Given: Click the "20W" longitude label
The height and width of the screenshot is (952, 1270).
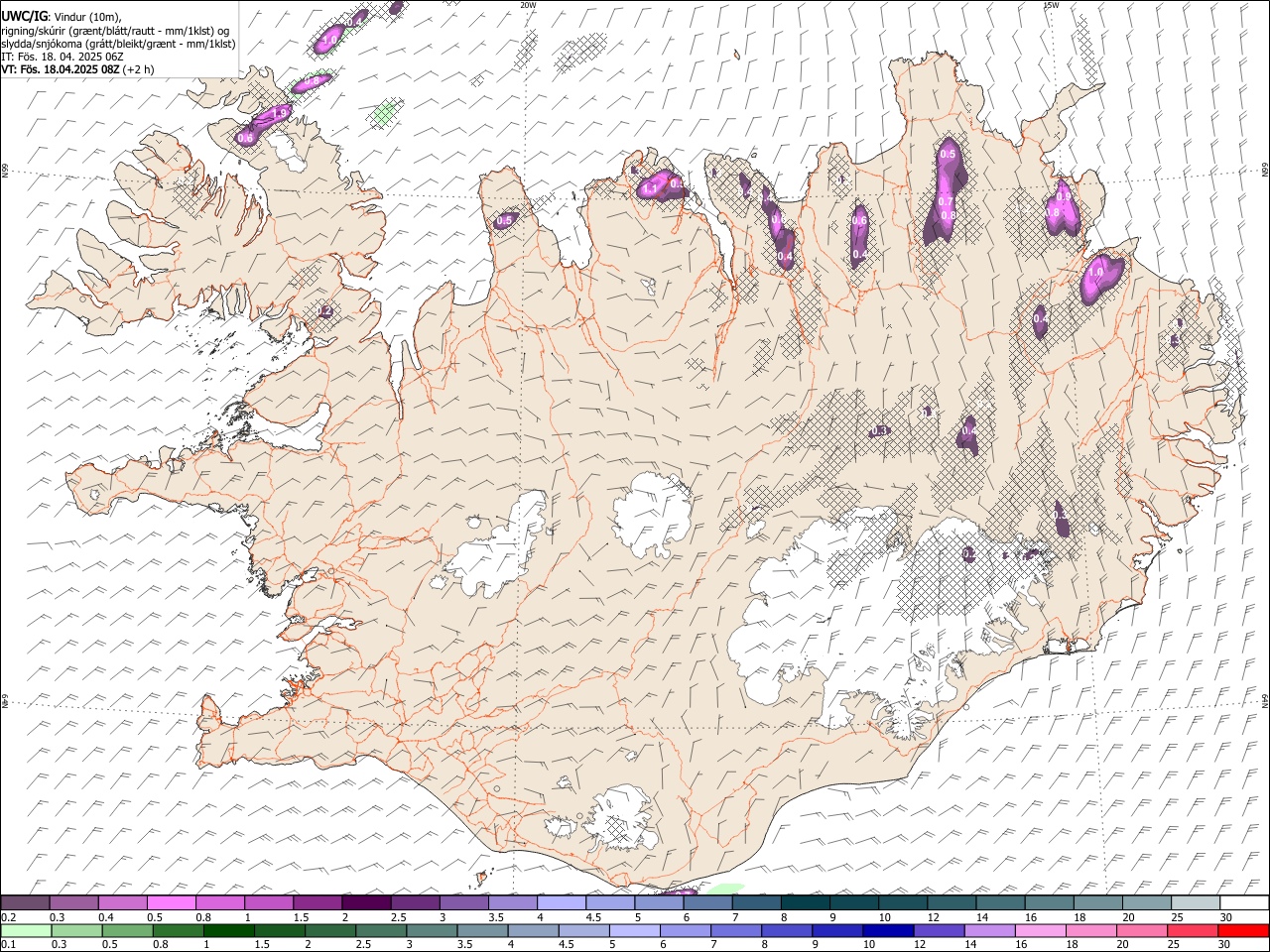Looking at the screenshot, I should pos(528,5).
